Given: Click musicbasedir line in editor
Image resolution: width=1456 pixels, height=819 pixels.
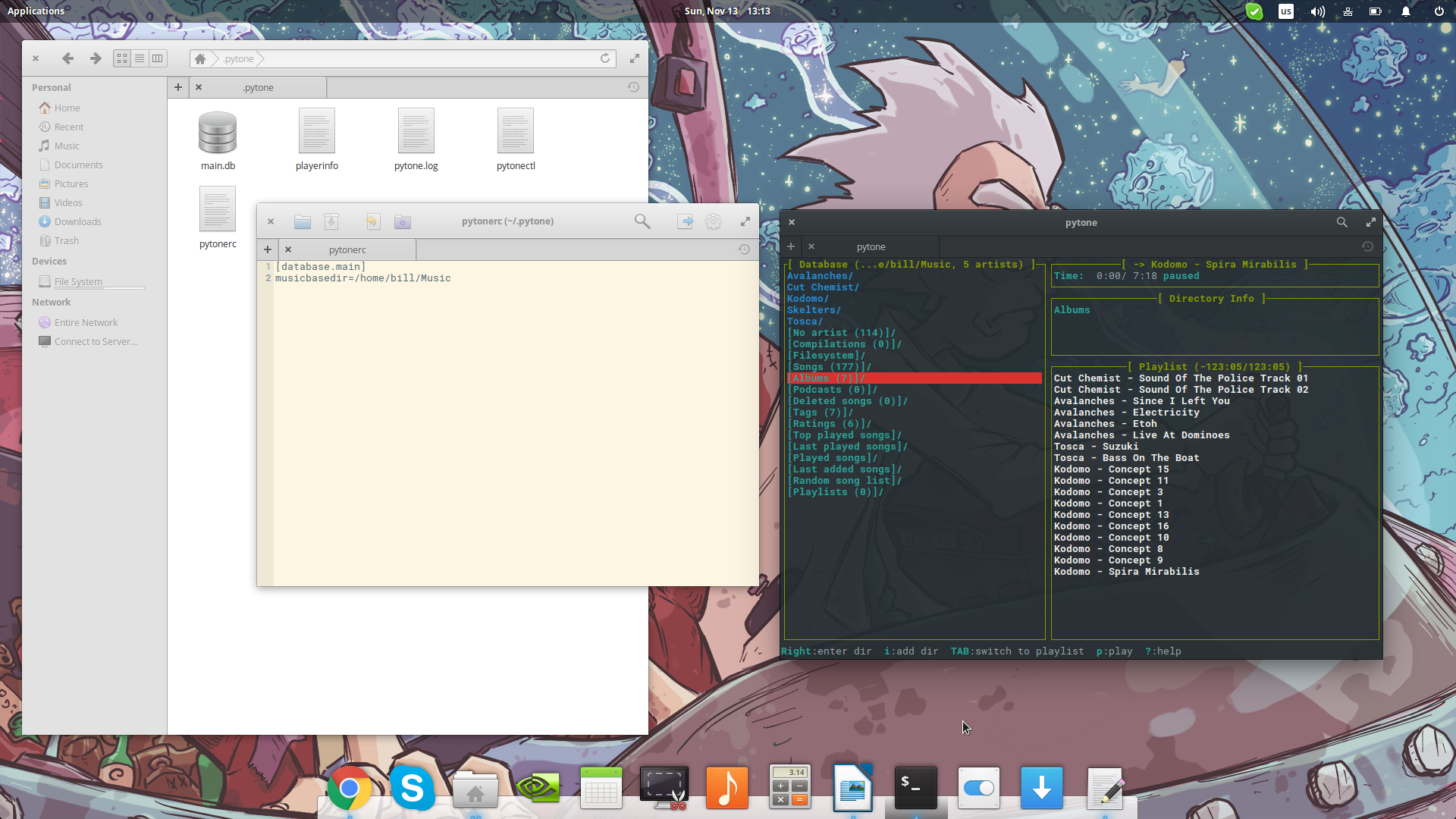Looking at the screenshot, I should pyautogui.click(x=362, y=278).
